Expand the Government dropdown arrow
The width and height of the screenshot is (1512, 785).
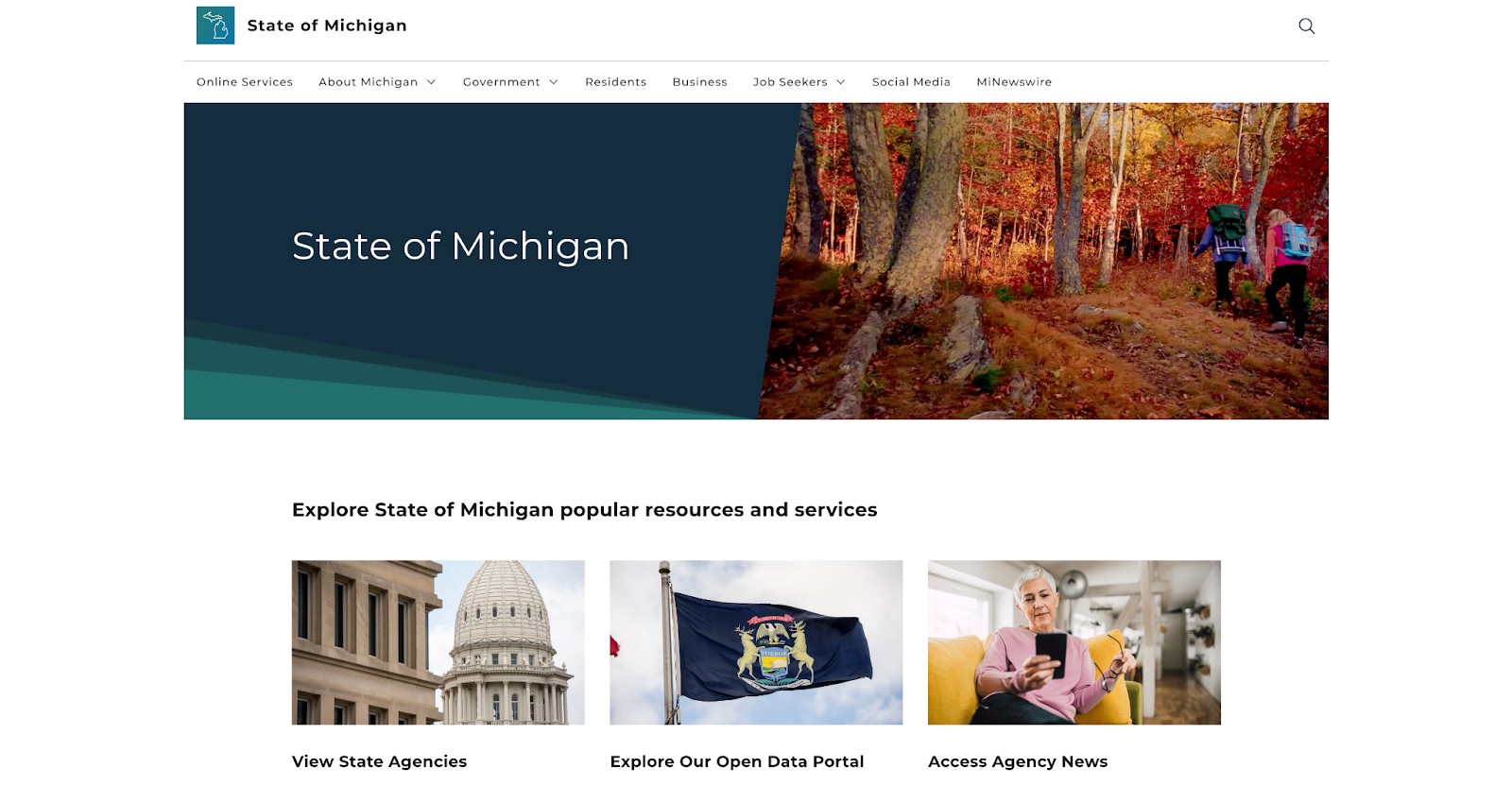click(554, 82)
